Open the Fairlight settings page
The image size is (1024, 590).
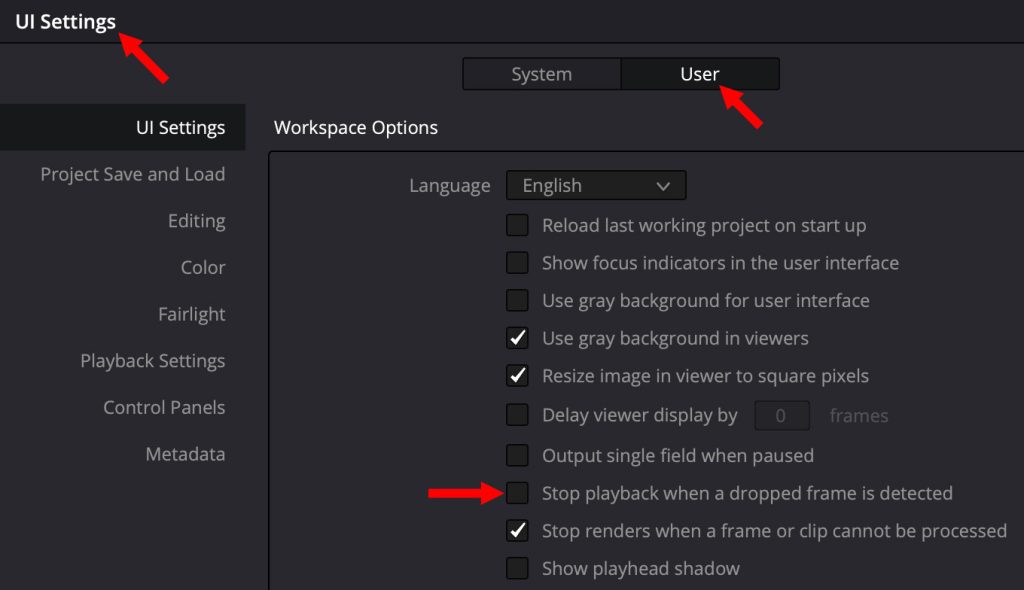point(191,314)
